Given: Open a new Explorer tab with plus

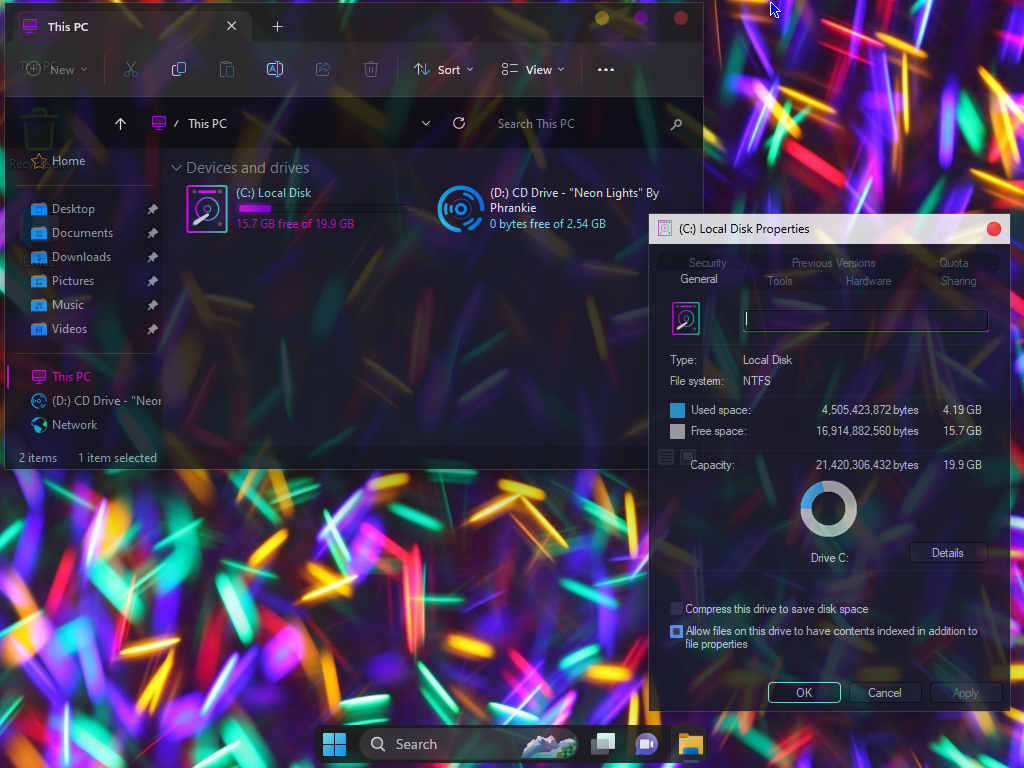Looking at the screenshot, I should [278, 26].
